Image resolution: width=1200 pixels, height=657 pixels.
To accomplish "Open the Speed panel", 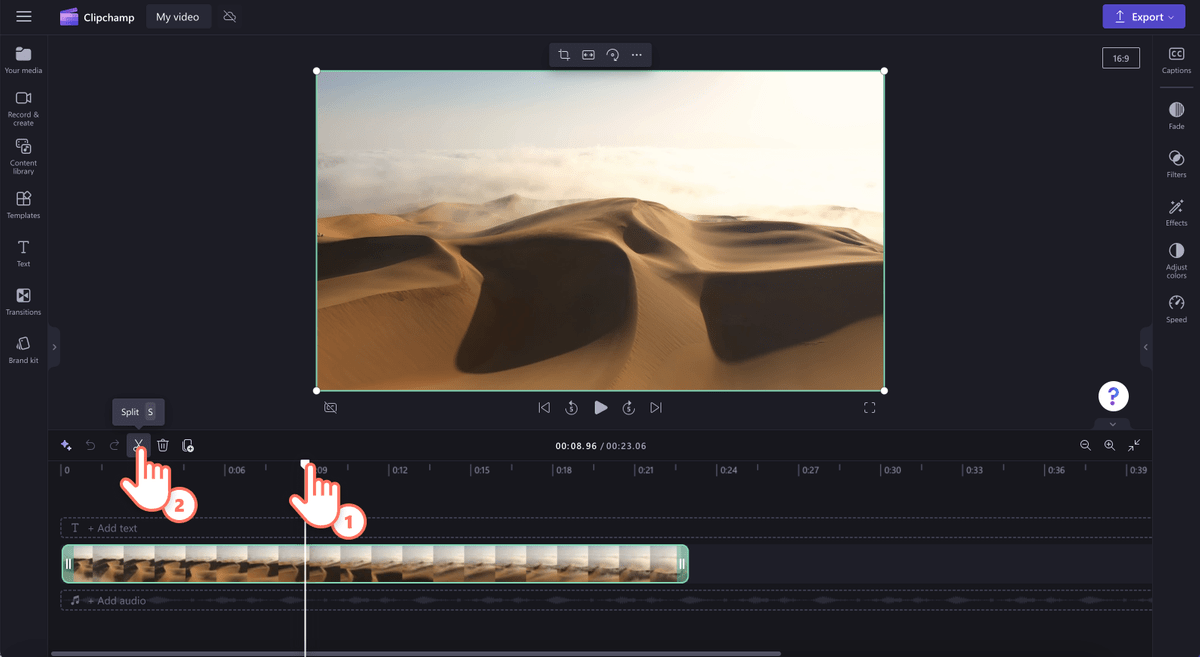I will (1176, 309).
